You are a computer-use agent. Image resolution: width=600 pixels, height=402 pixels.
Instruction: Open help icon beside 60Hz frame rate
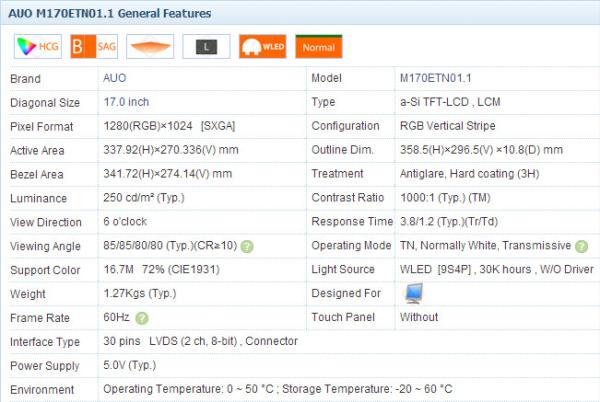coord(142,318)
